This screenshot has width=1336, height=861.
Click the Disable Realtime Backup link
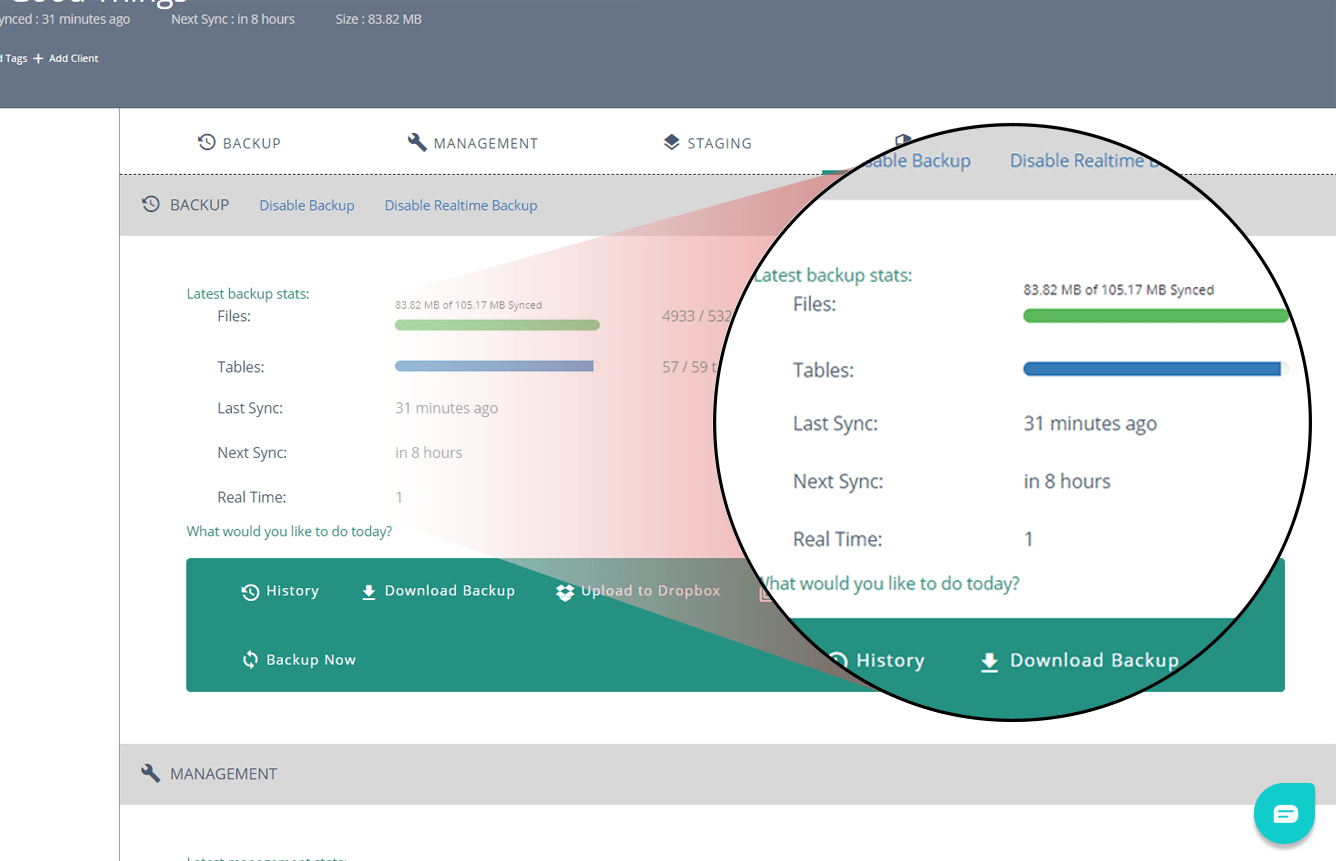pyautogui.click(x=461, y=205)
